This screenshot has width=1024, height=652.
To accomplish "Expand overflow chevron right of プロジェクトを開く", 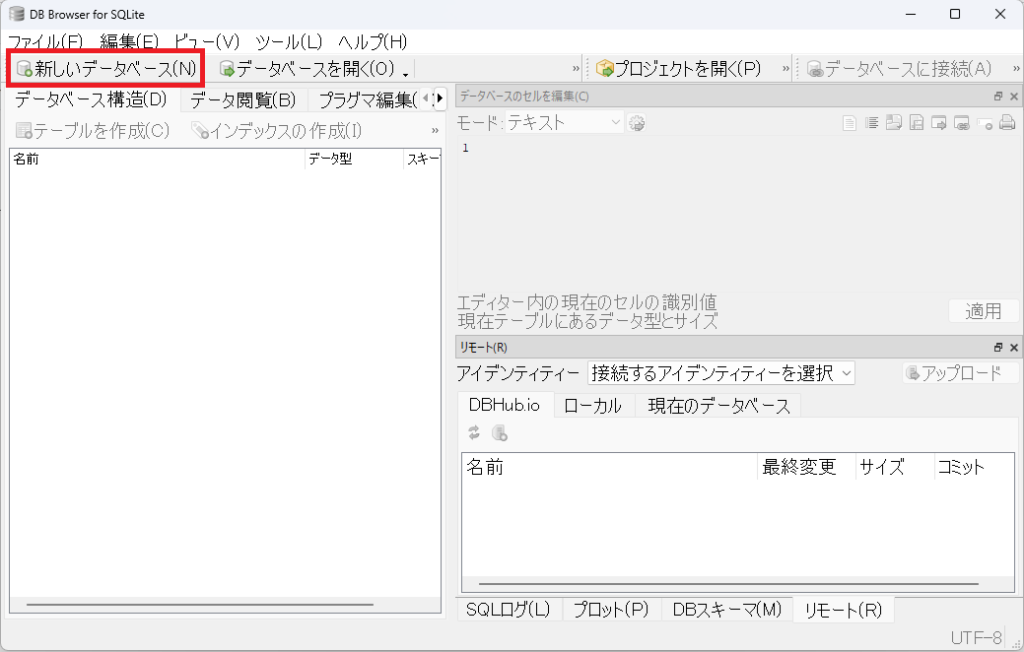I will [x=786, y=69].
